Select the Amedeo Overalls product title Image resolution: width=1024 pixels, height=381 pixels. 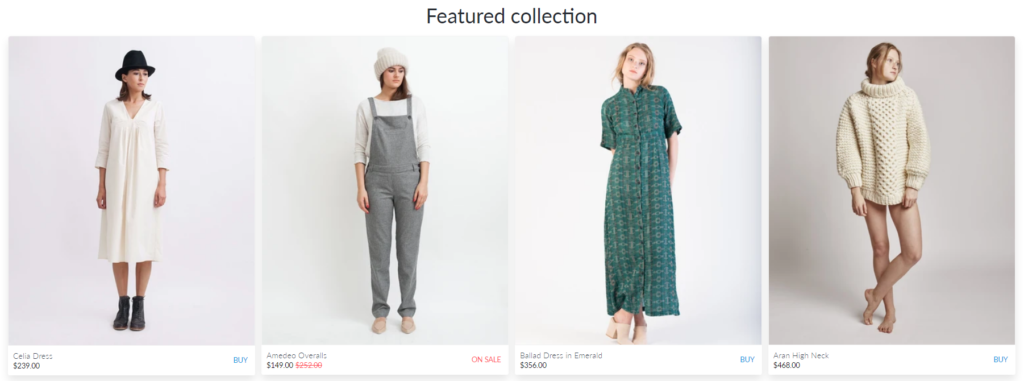click(x=296, y=356)
